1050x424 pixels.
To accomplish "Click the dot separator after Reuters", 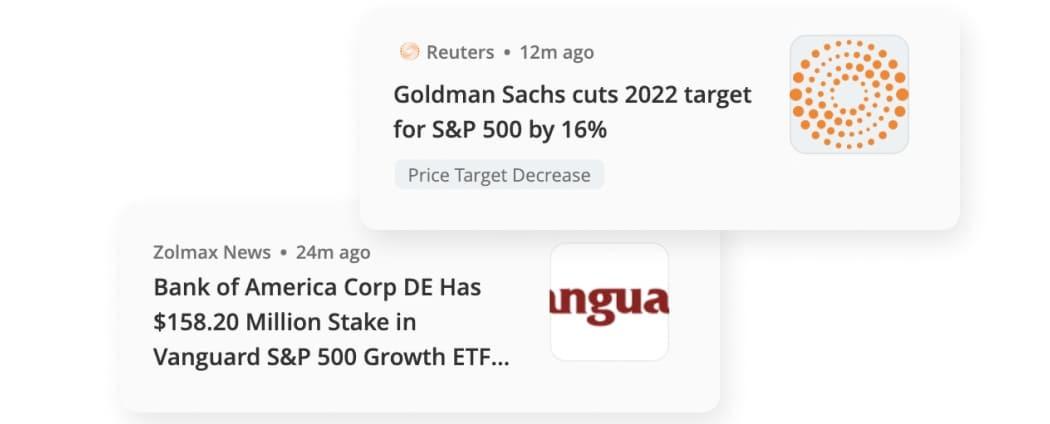I will pos(507,52).
